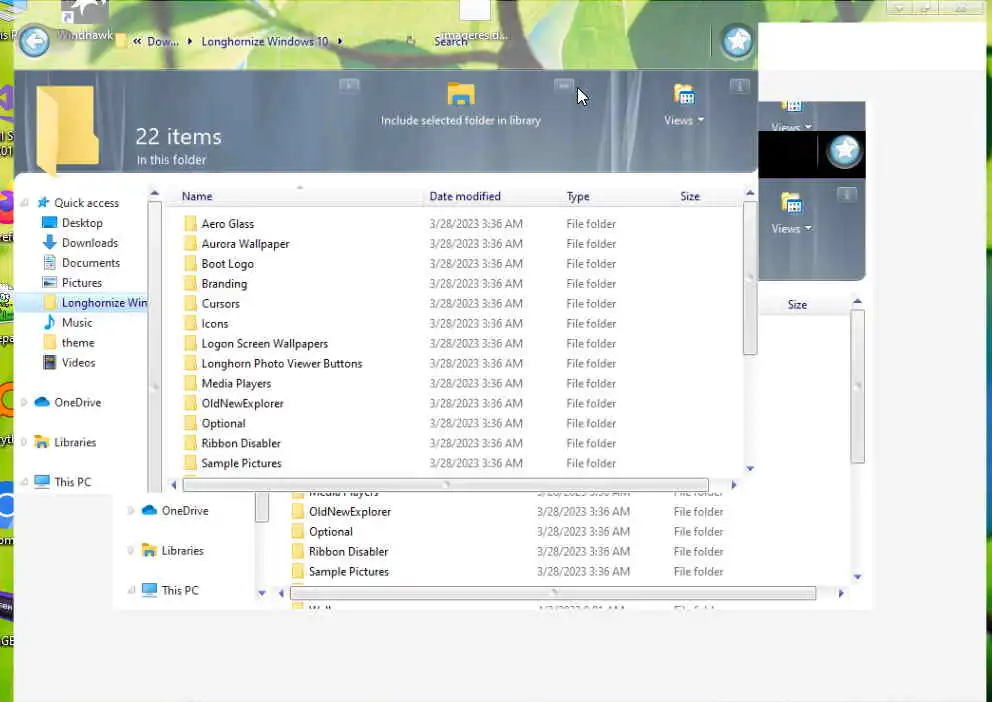Image resolution: width=992 pixels, height=702 pixels.
Task: Select Sample Pictures folder icon in front window
Action: (x=190, y=463)
